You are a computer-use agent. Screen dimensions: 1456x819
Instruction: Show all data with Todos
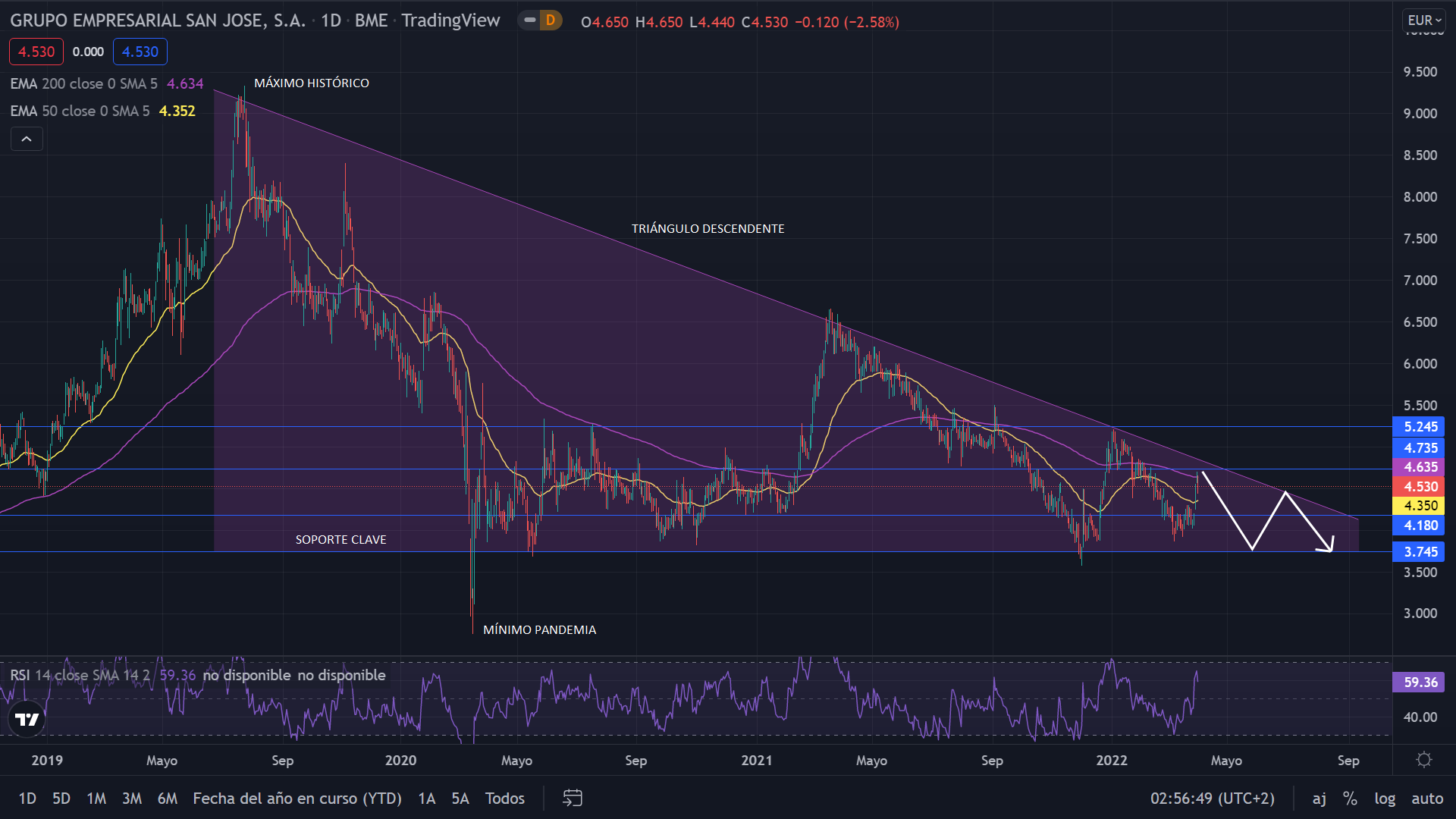(x=504, y=798)
